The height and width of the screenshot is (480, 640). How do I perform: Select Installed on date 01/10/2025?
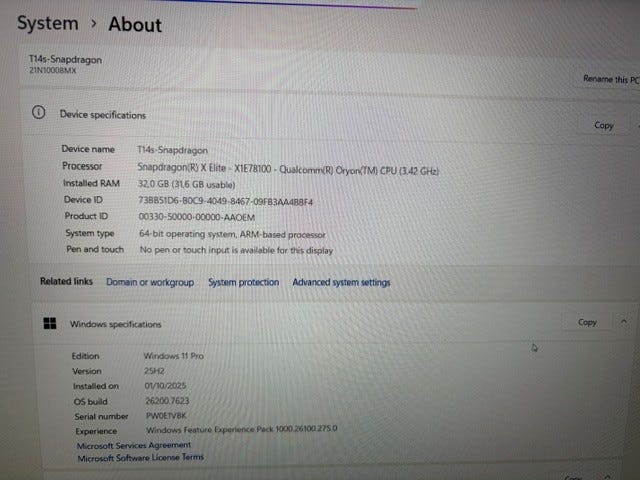[165, 386]
